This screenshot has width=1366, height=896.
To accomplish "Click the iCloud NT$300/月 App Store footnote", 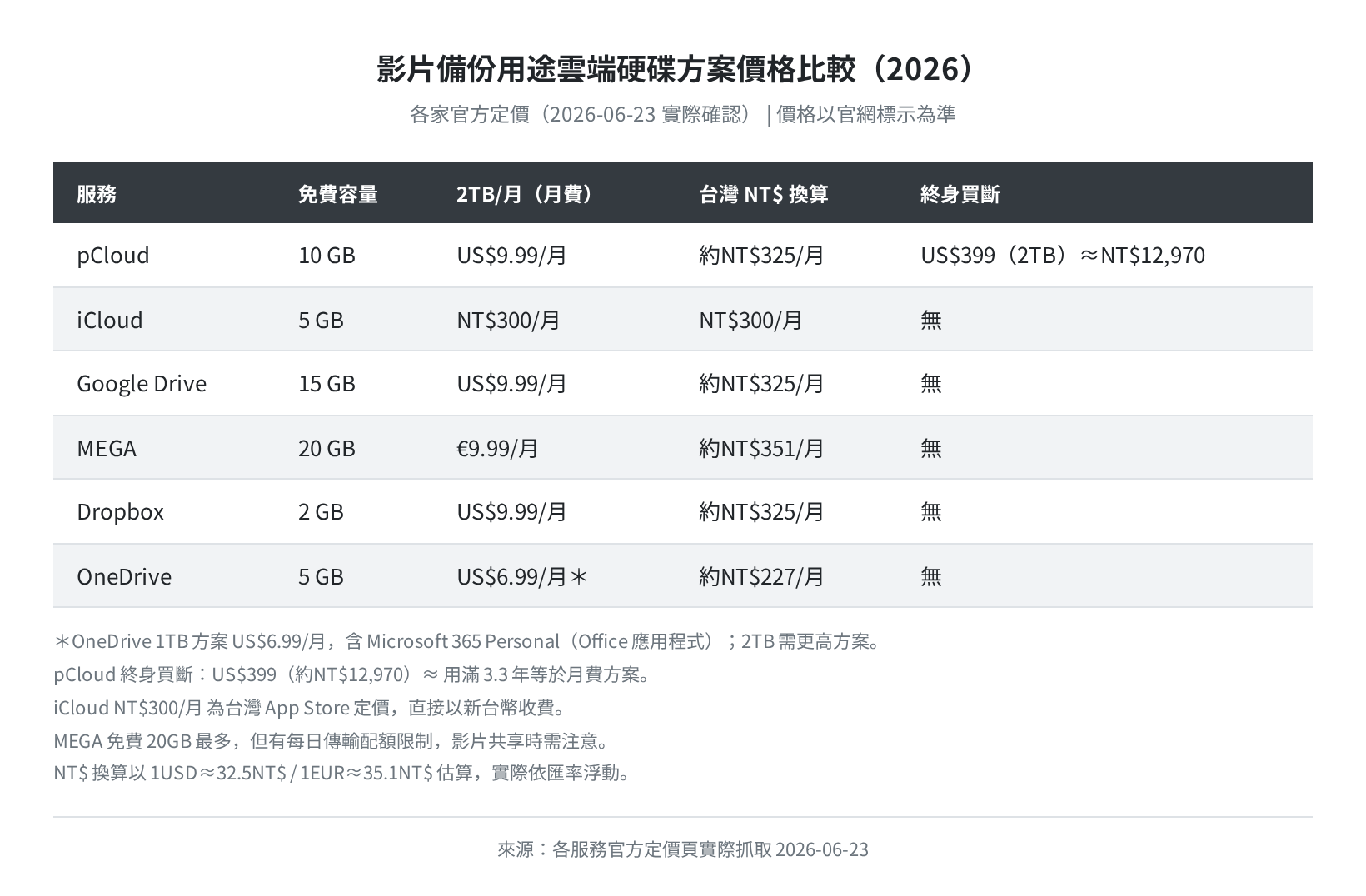I will tap(311, 708).
